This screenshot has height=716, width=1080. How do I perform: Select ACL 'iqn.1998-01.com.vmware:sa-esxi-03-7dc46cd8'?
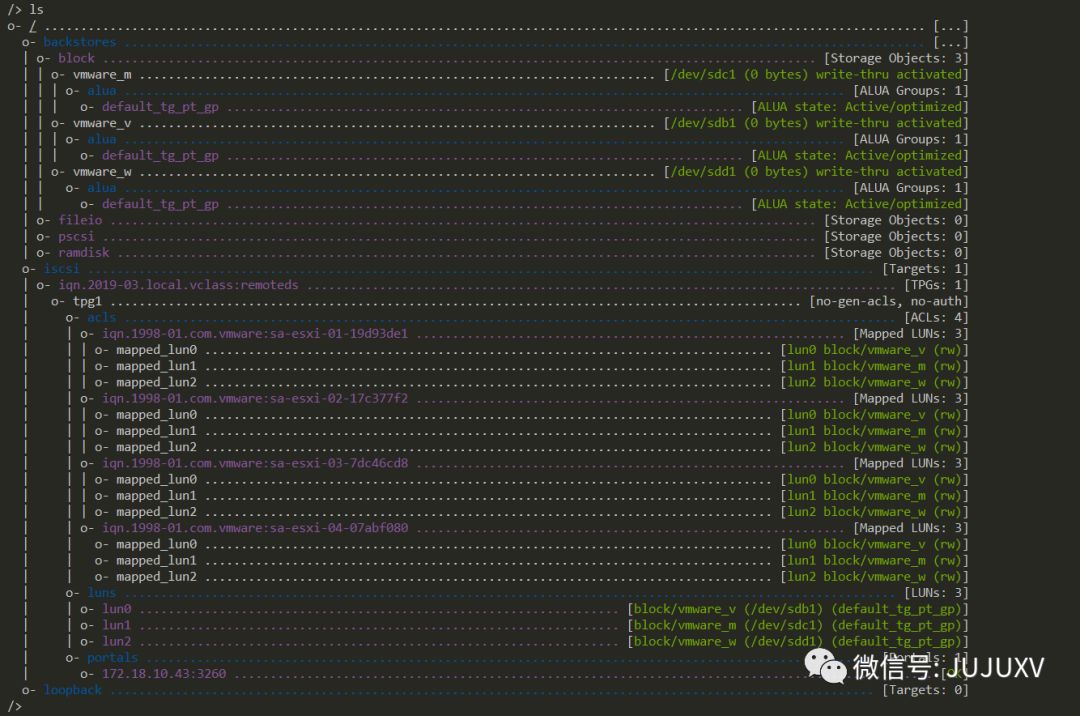[255, 463]
